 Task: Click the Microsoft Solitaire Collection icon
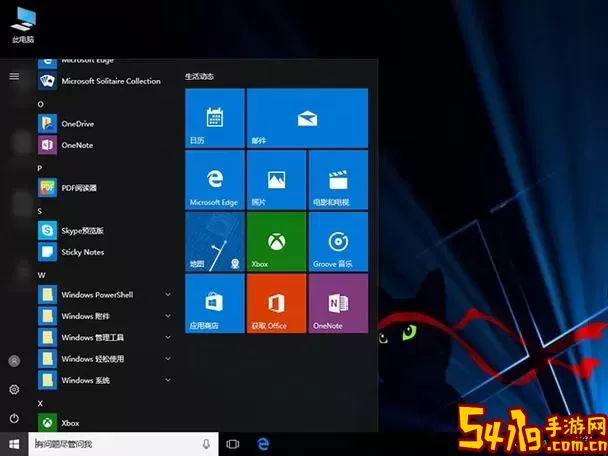coord(47,81)
